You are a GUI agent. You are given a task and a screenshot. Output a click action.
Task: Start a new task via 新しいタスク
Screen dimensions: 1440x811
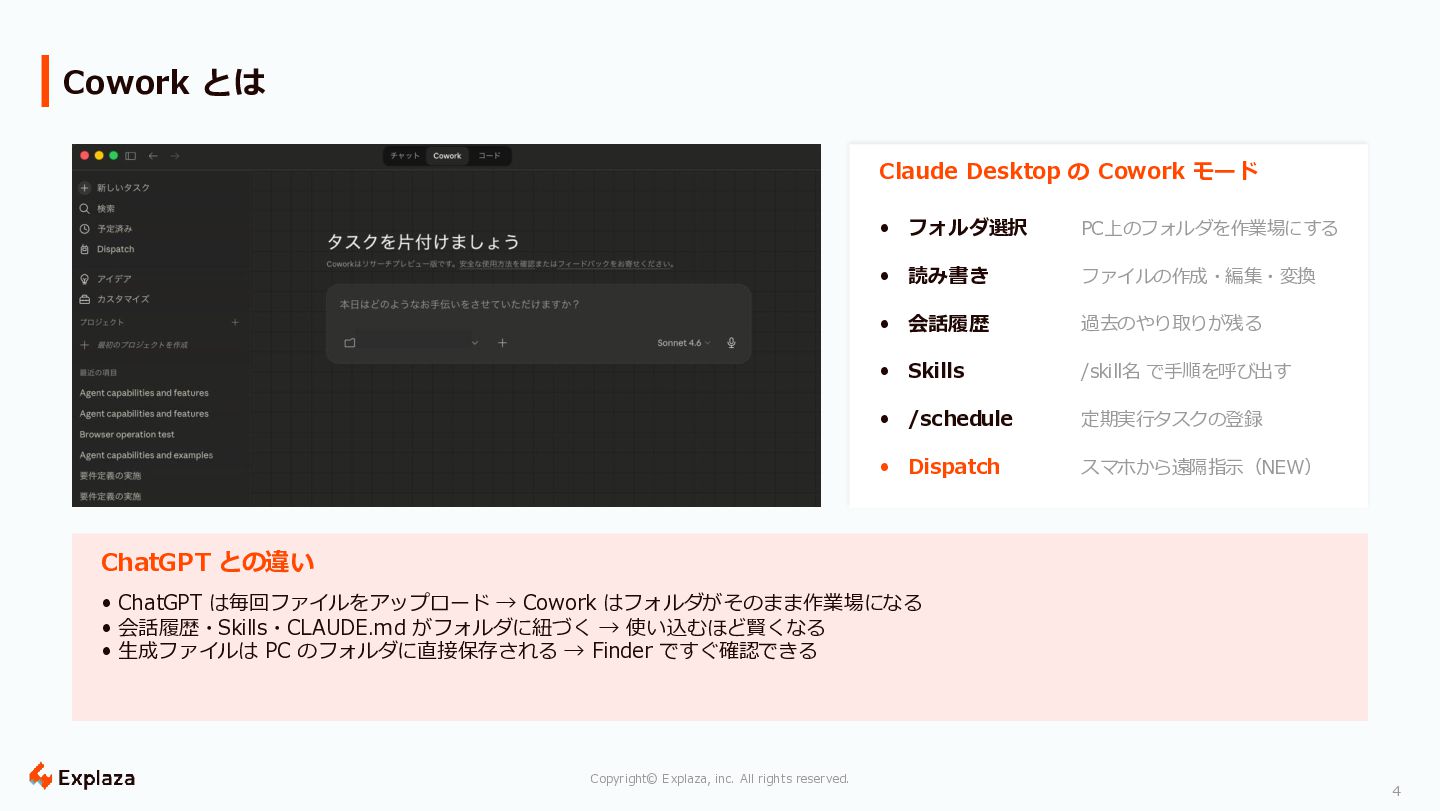(115, 188)
